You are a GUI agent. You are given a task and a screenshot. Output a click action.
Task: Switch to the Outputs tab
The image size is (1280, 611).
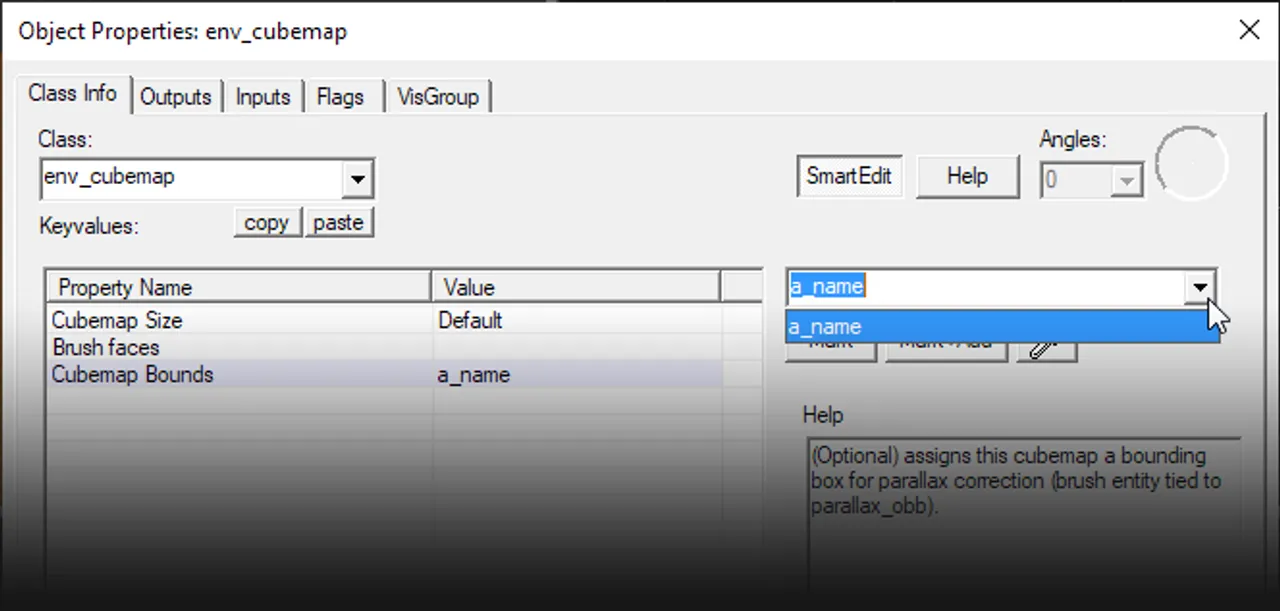point(176,97)
